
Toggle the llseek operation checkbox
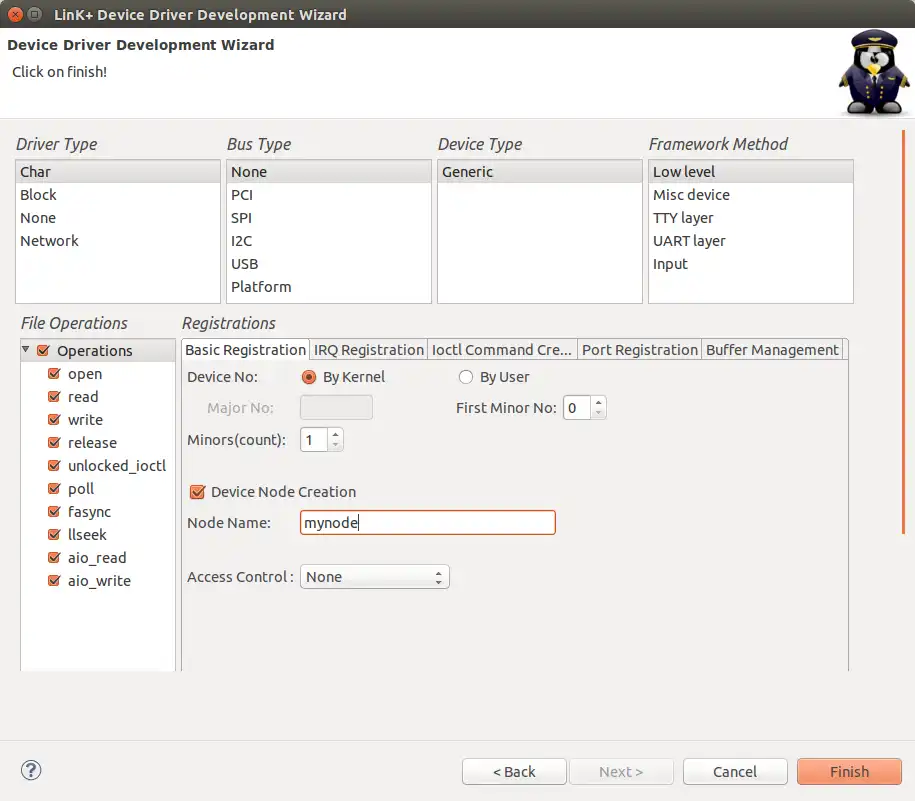pos(54,534)
